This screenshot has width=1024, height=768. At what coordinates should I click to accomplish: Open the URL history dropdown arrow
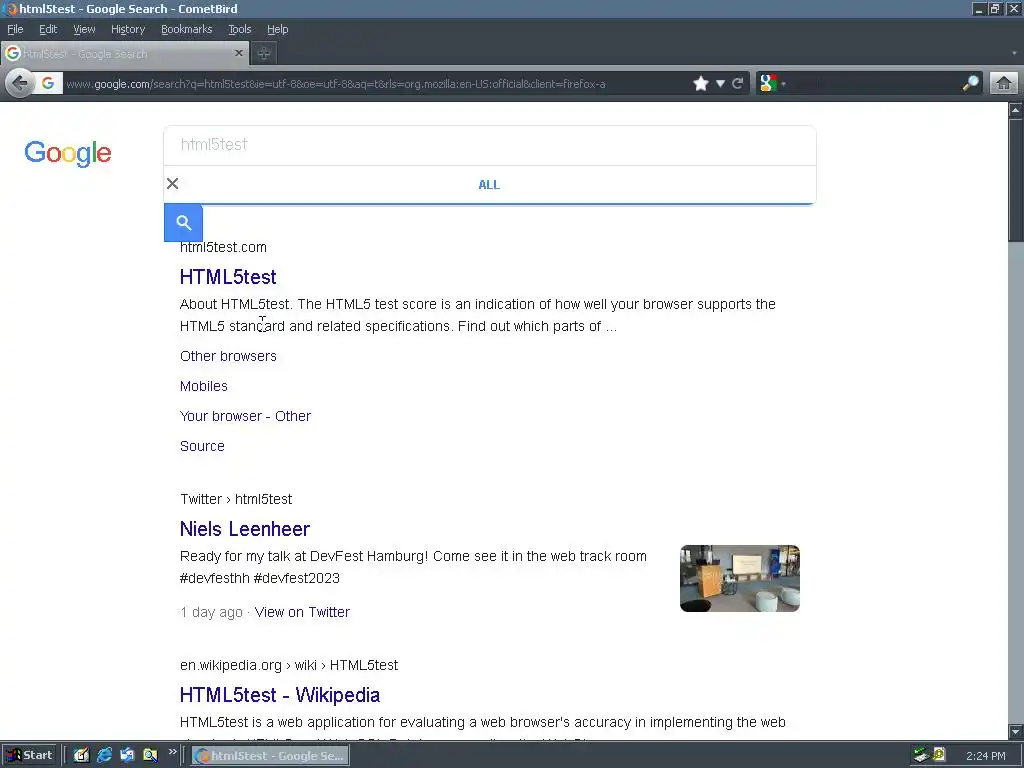pos(720,84)
